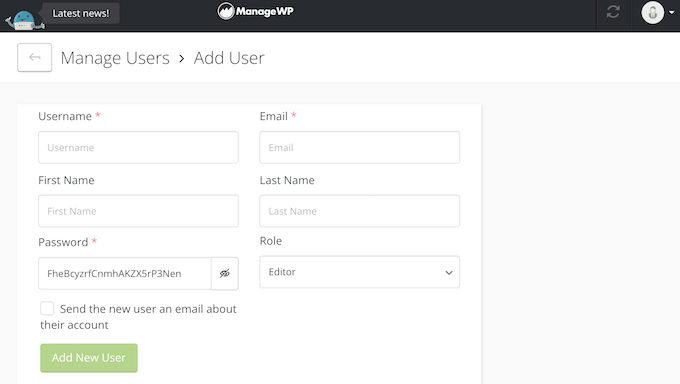The image size is (680, 384).
Task: Click the Add User breadcrumb text
Action: point(229,58)
